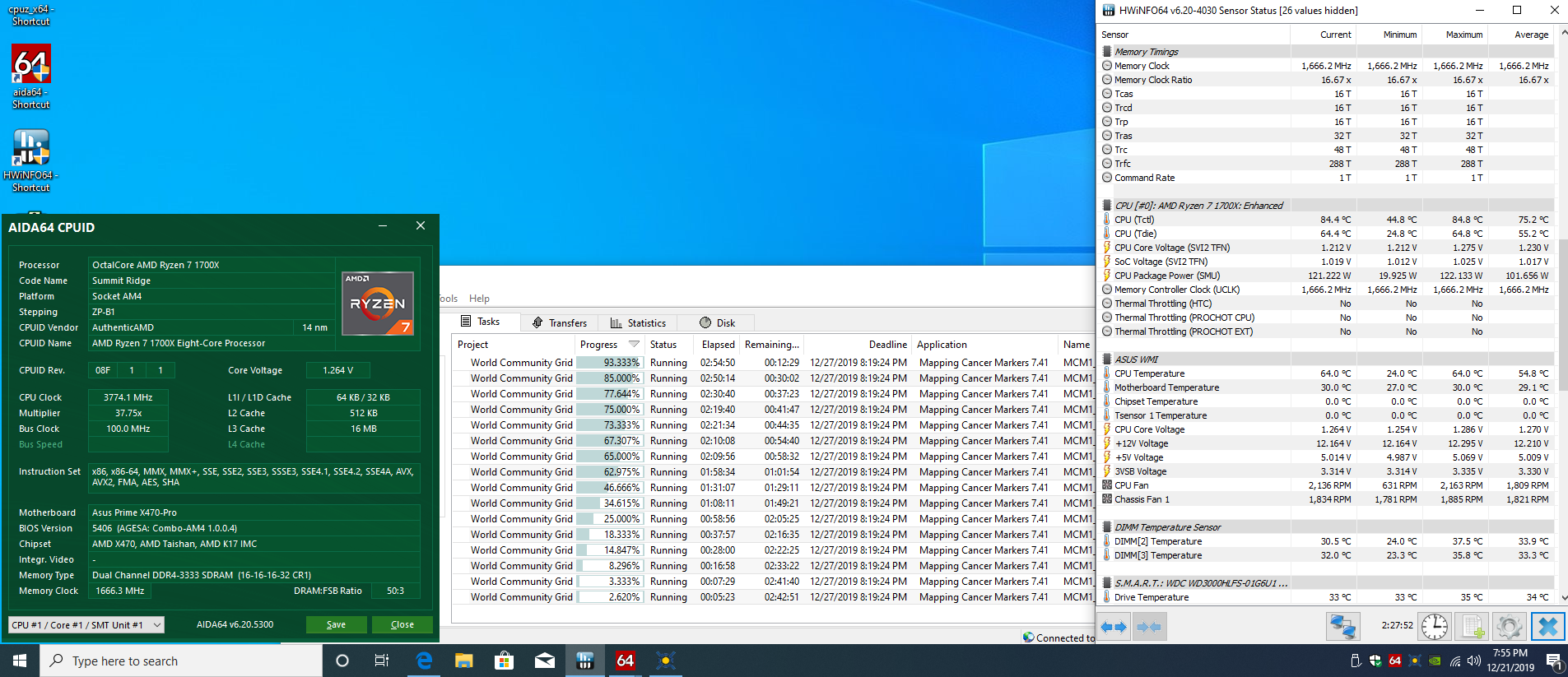
Task: Click the Elapsed column header
Action: pos(717,345)
